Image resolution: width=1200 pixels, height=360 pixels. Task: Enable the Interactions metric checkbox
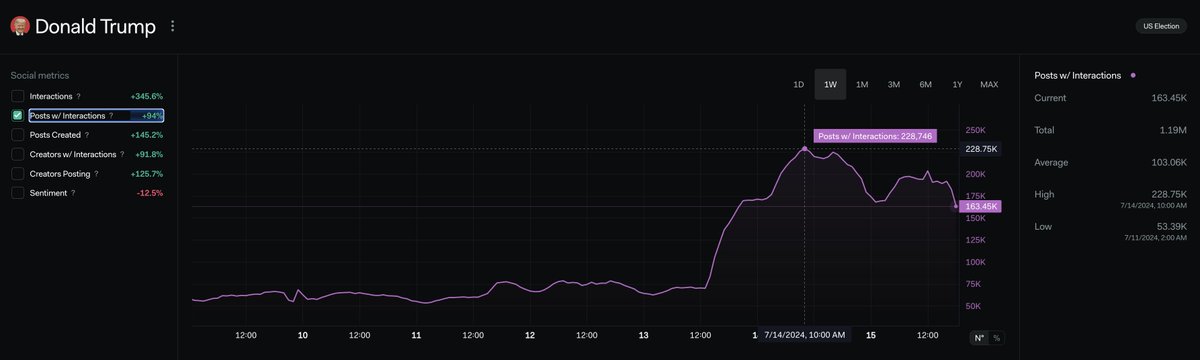point(17,96)
